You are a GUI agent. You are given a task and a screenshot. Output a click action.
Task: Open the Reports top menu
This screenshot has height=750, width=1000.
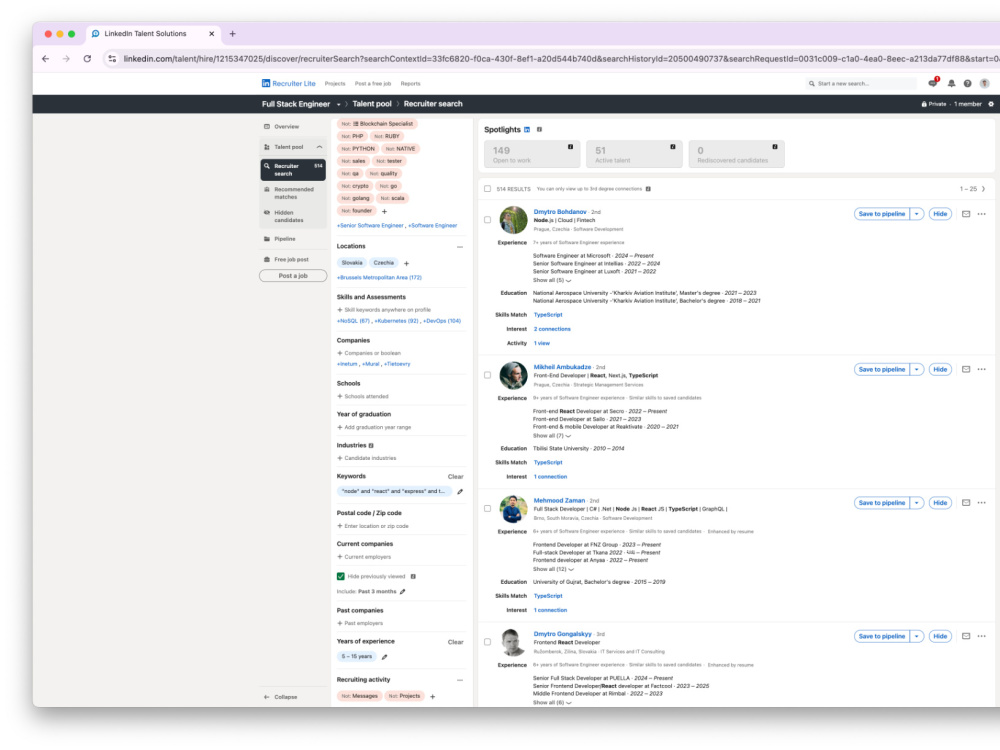coord(410,84)
